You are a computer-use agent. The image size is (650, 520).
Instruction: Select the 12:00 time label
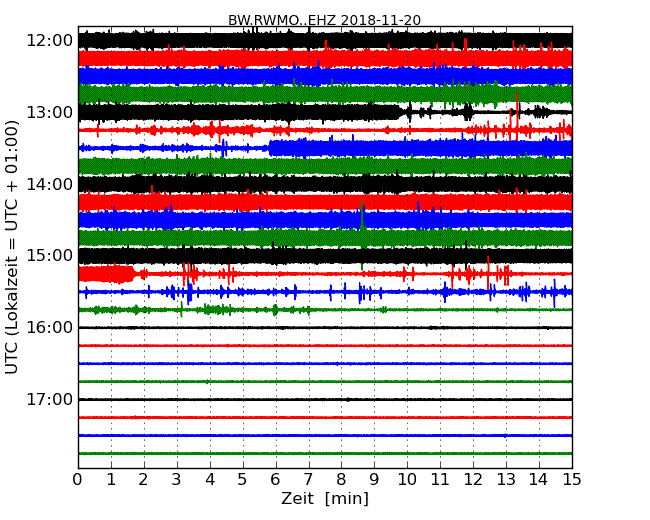point(50,41)
